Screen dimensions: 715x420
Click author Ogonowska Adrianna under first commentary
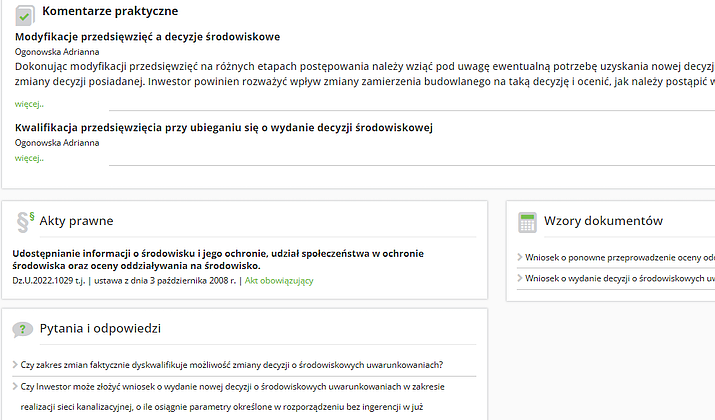point(57,51)
